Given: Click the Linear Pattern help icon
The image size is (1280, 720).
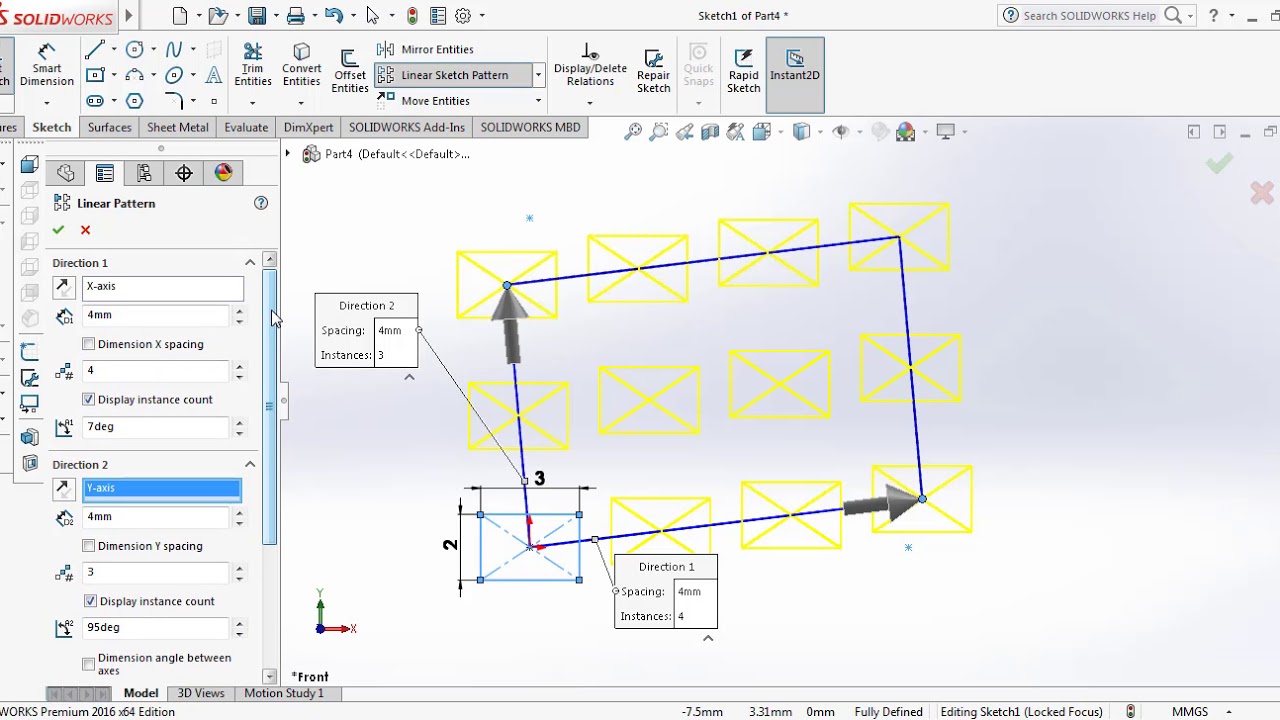Looking at the screenshot, I should point(261,203).
